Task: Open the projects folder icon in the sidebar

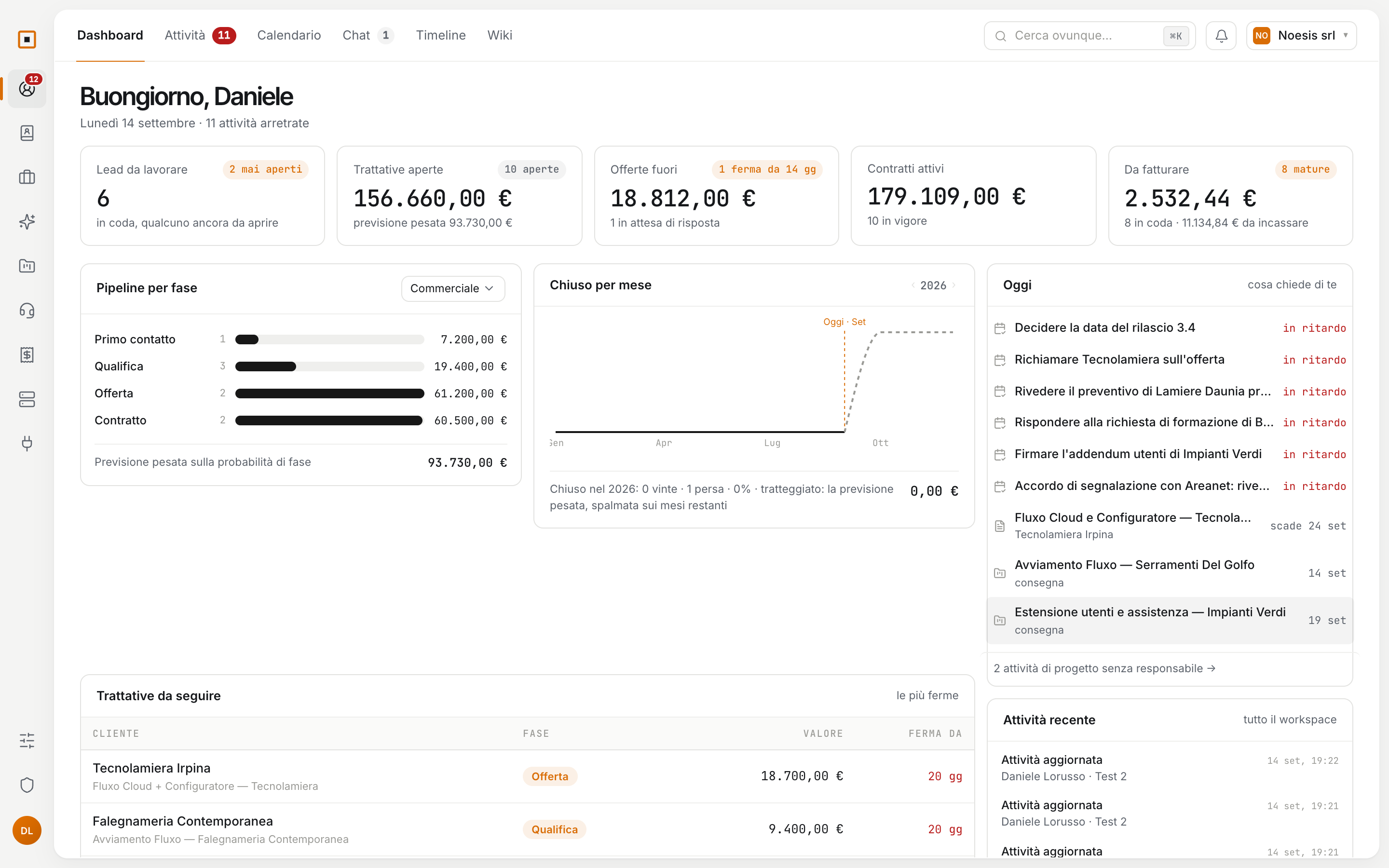Action: [x=27, y=266]
